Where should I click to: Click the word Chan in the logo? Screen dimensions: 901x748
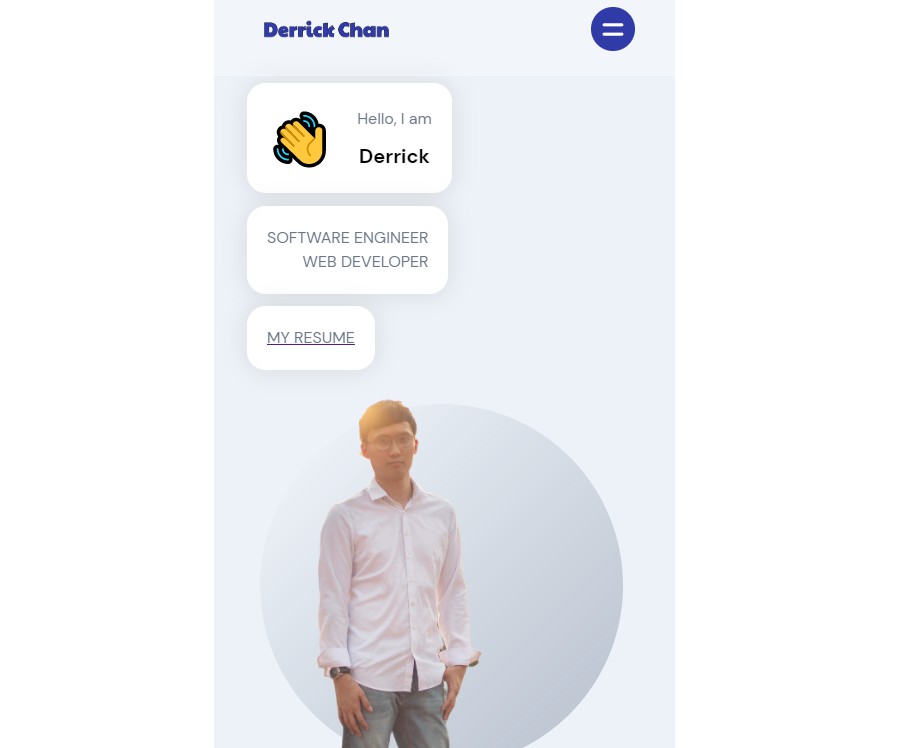click(363, 30)
